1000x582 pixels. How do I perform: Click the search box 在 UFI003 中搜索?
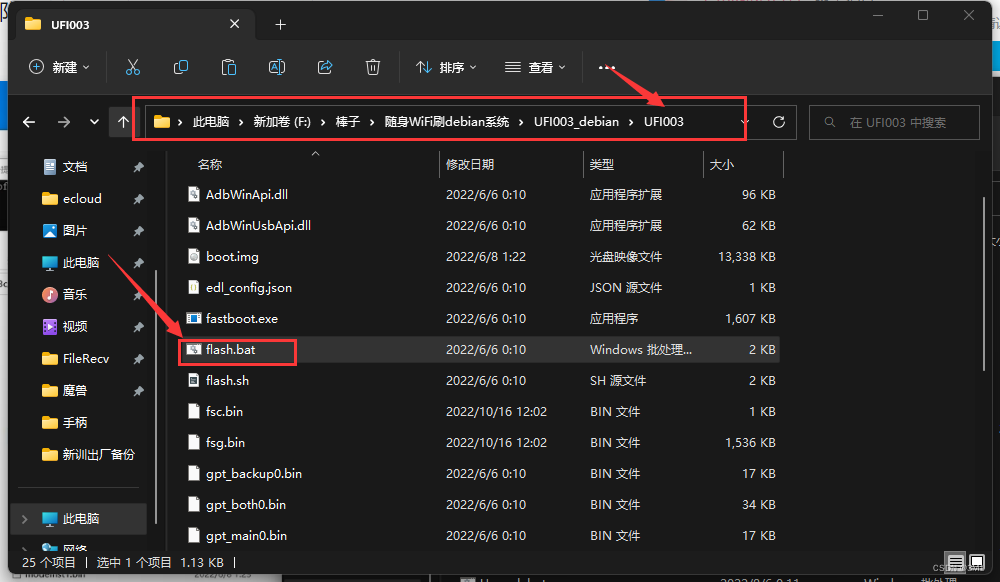pos(894,122)
